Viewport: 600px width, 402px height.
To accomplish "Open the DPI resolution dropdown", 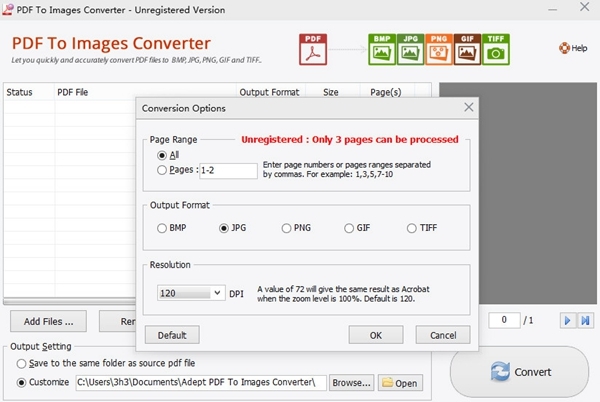I will [x=217, y=293].
